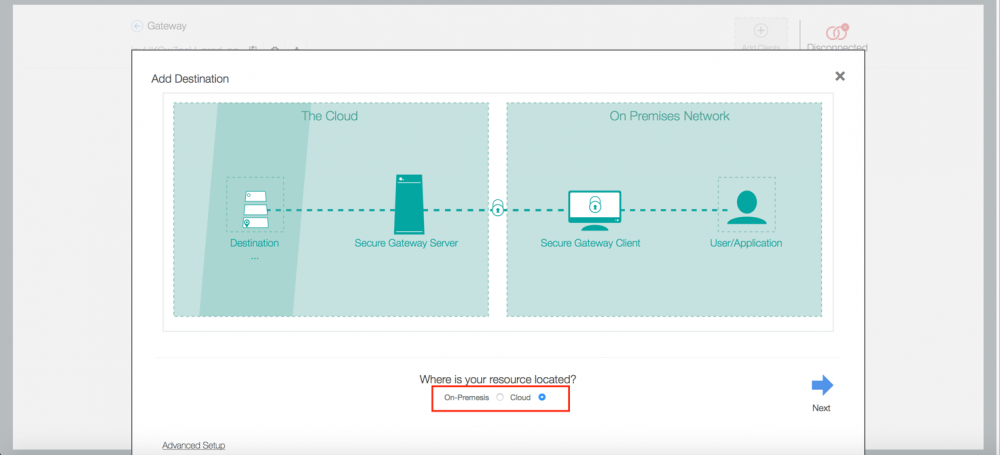Image resolution: width=1000 pixels, height=455 pixels.
Task: Click the blue Next arrow
Action: 822,385
